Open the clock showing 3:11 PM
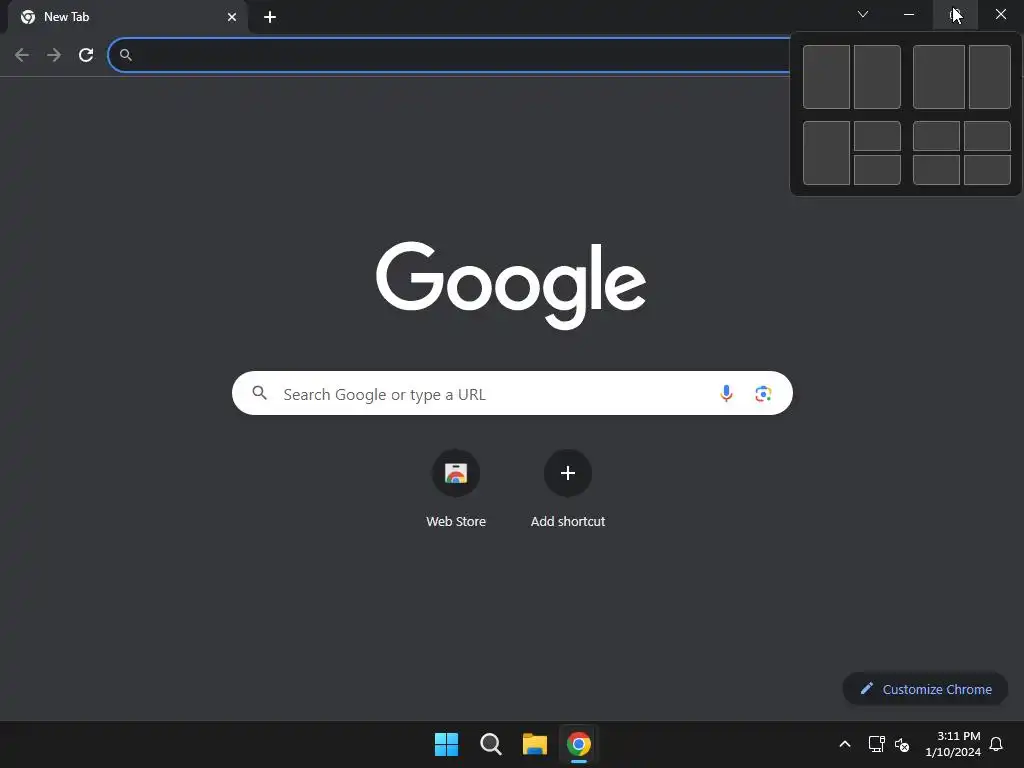The width and height of the screenshot is (1024, 768). tap(953, 744)
